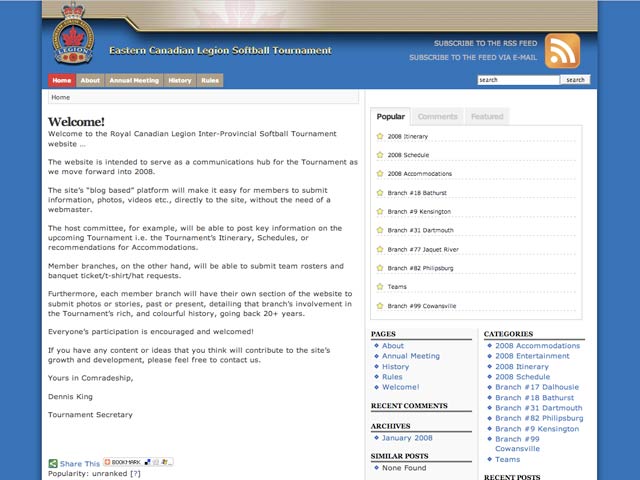Open 2008 Itinerary category
This screenshot has height=480, width=640.
click(x=522, y=367)
